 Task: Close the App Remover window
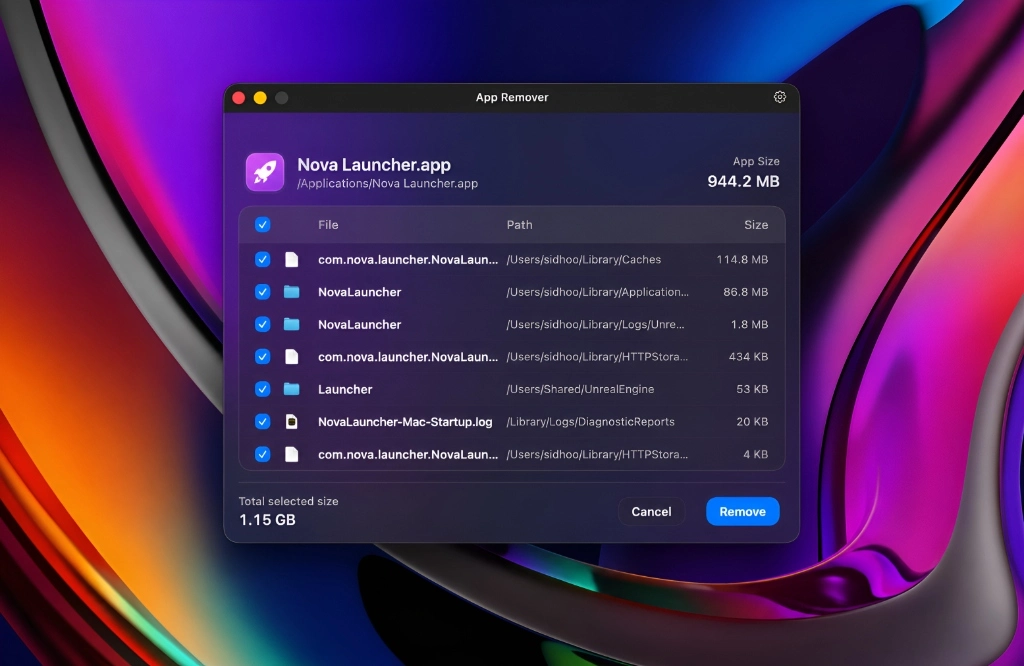[x=239, y=98]
